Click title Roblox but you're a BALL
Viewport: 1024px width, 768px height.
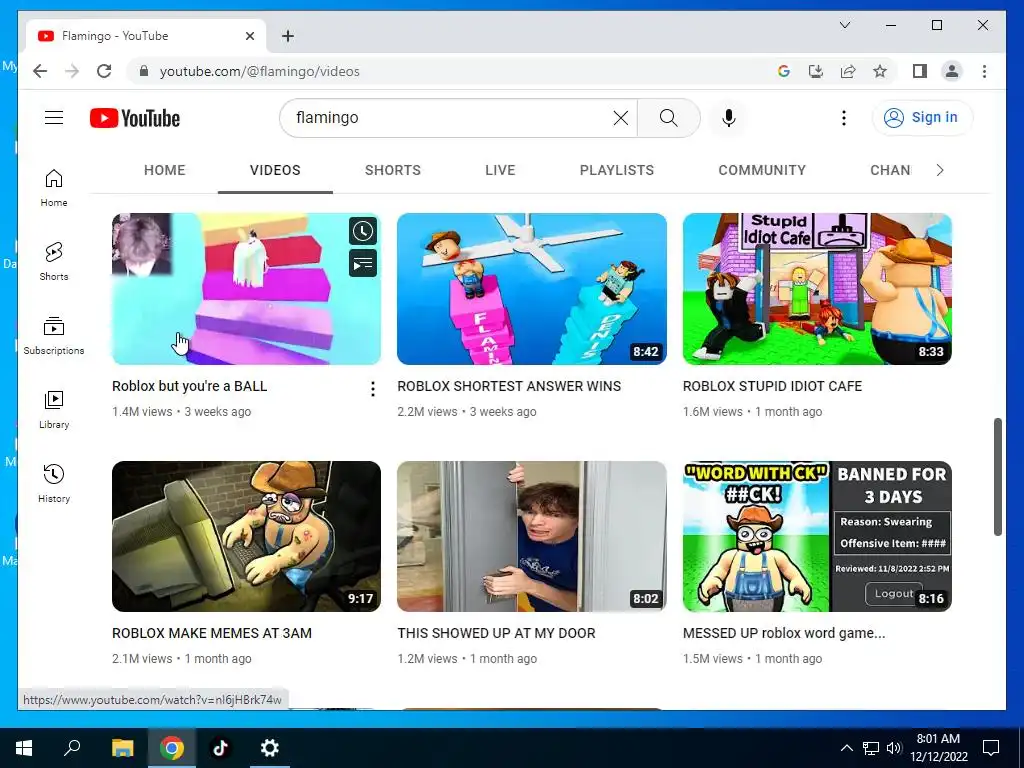click(189, 386)
